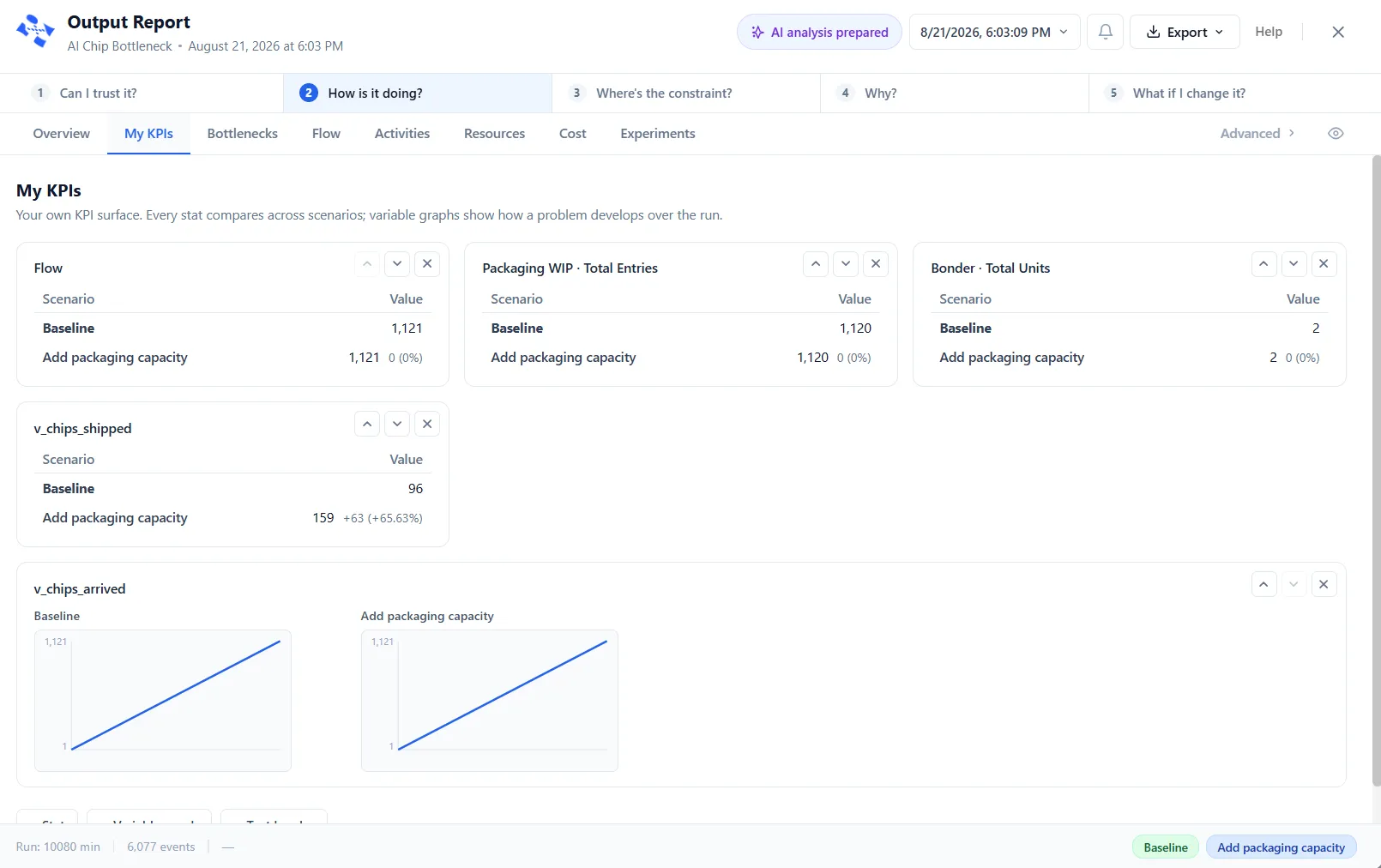Click the AI Chip Bottleneck subtitle
The height and width of the screenshot is (868, 1381).
tap(120, 46)
